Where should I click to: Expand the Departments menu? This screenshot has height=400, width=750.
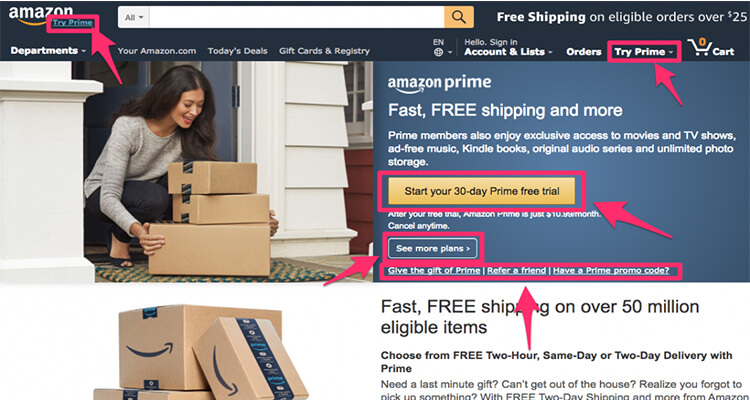(x=48, y=51)
